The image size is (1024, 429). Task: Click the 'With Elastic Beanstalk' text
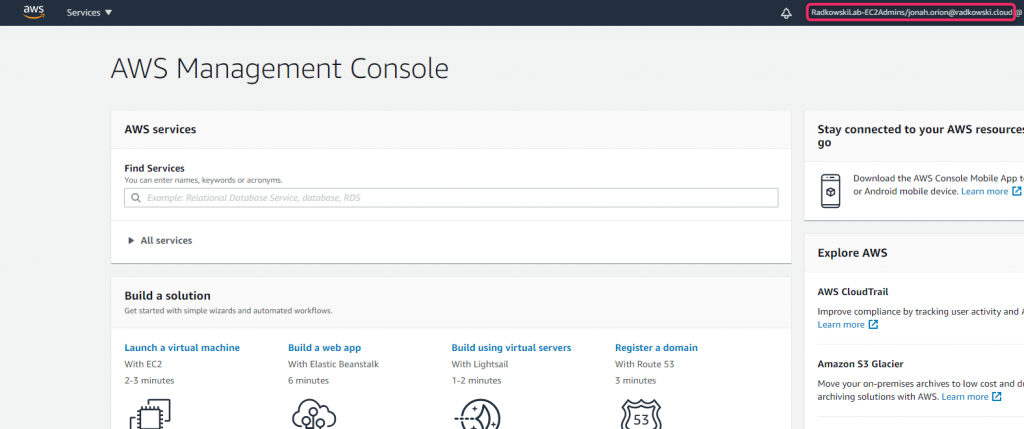[333, 364]
